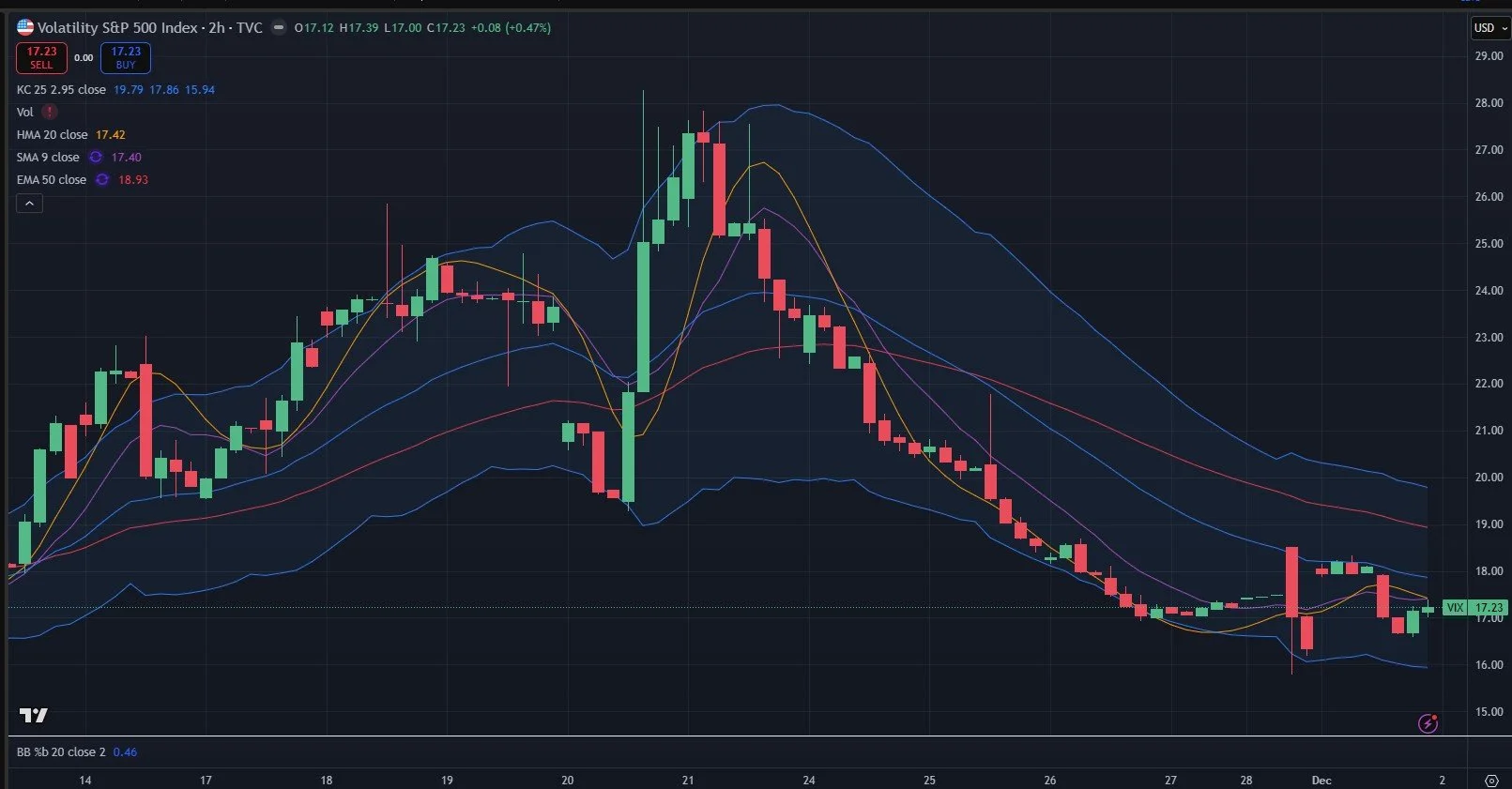Click the purple refresh icon next to EMA 50 close
Viewport: 1512px width, 789px height.
pyautogui.click(x=102, y=179)
